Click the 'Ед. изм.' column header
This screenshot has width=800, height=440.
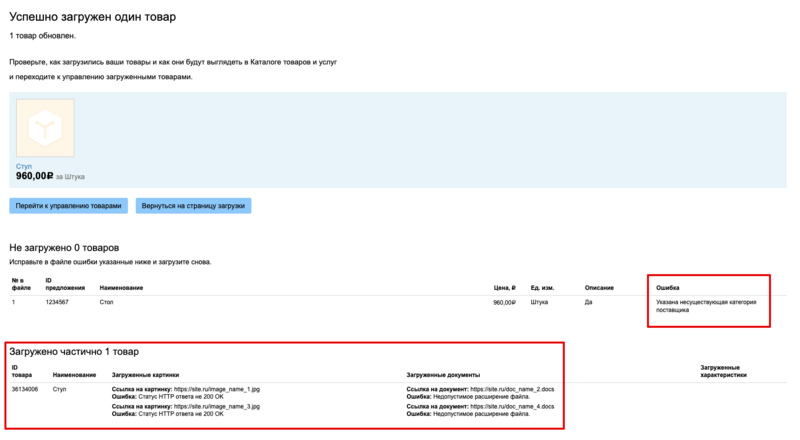tap(542, 287)
